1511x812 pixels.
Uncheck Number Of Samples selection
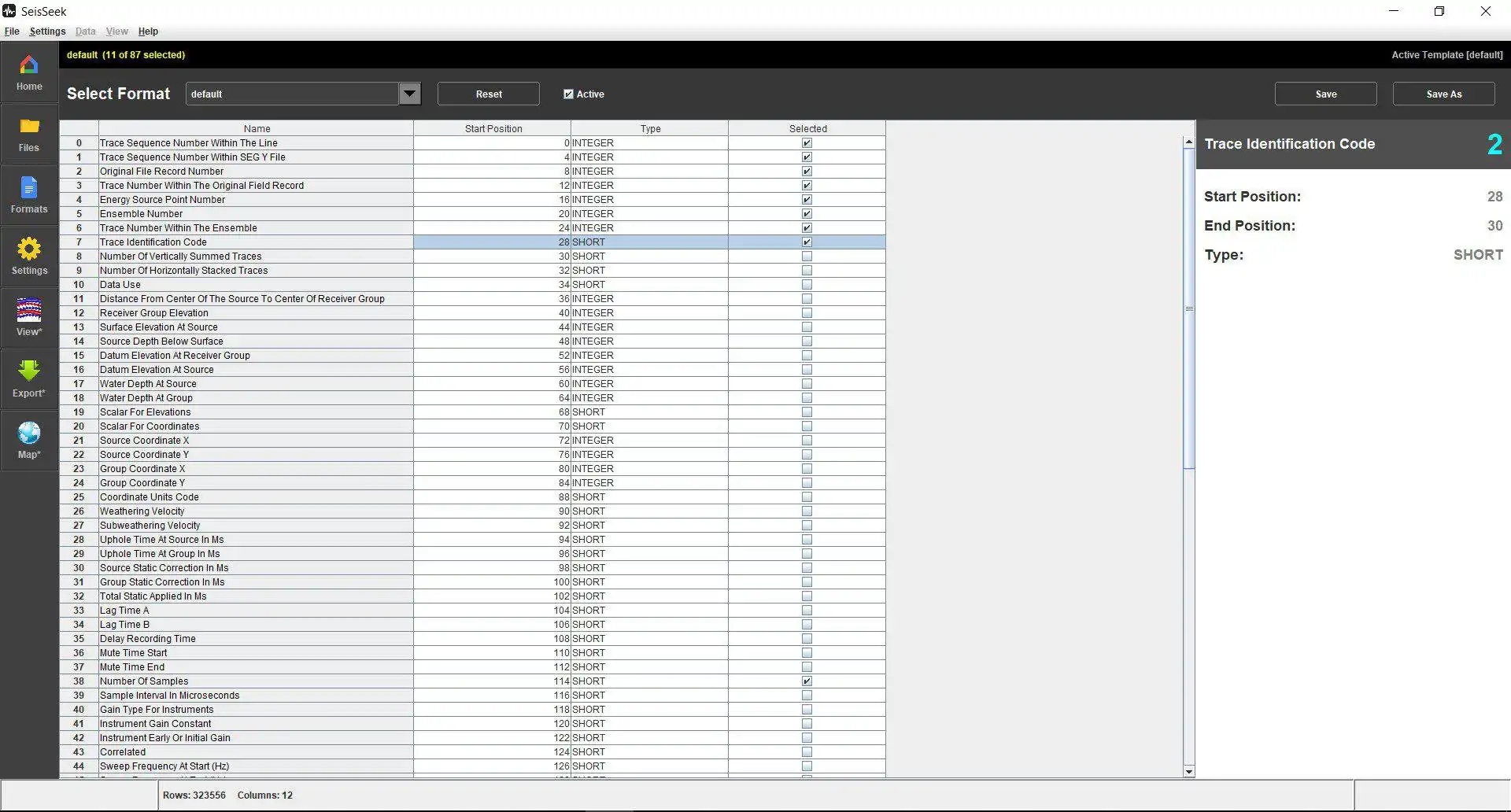click(x=807, y=681)
